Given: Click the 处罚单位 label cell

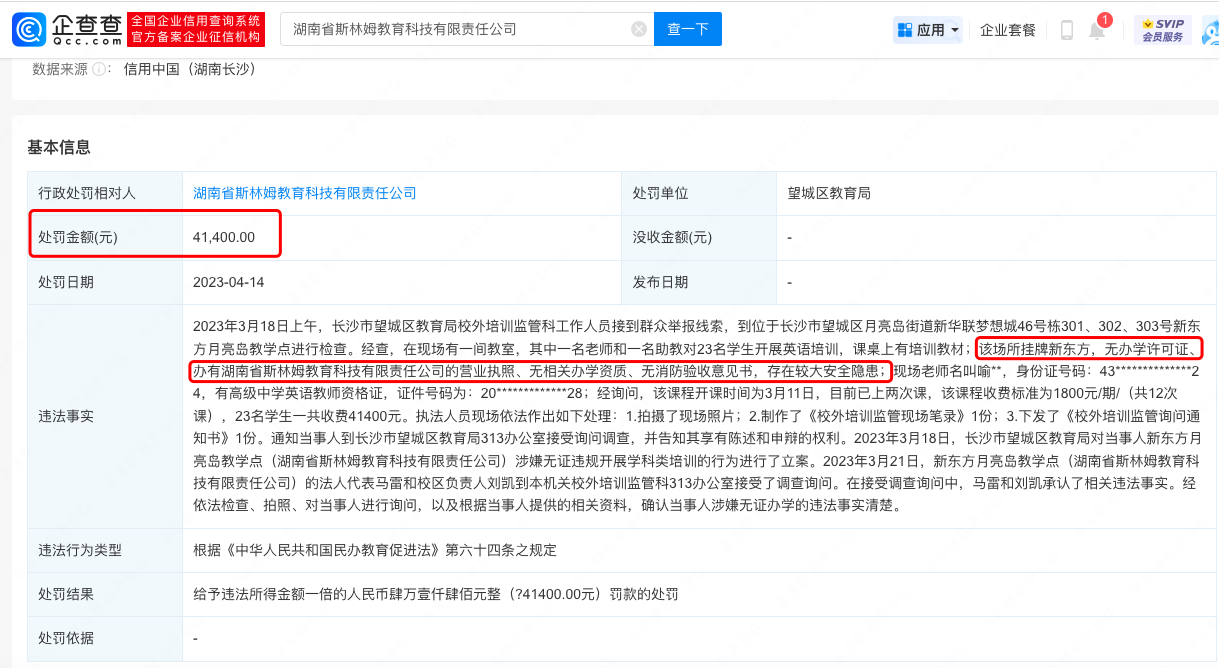Looking at the screenshot, I should tap(699, 194).
